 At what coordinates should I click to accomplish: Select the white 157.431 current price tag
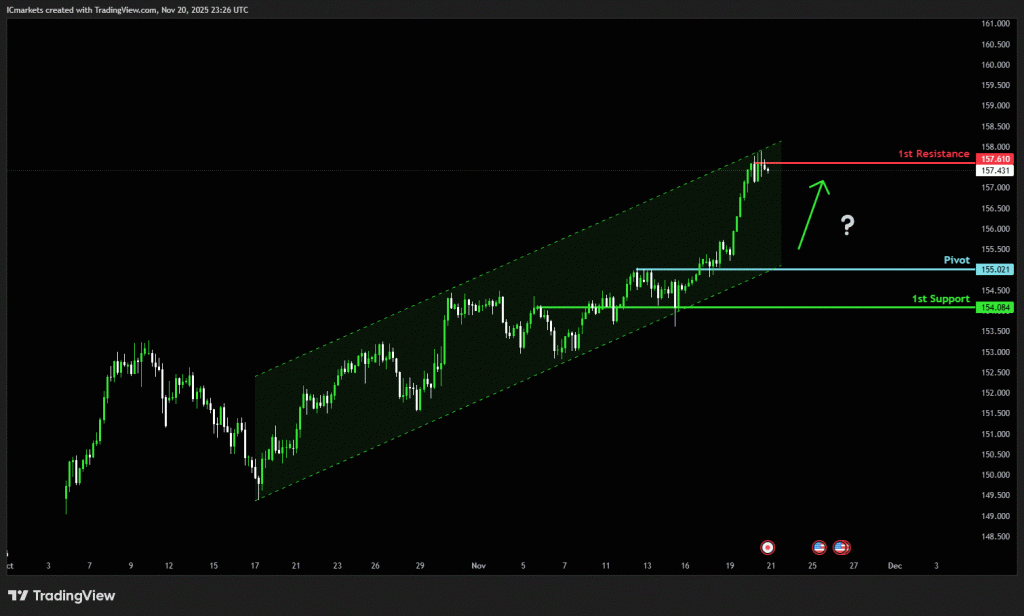997,171
